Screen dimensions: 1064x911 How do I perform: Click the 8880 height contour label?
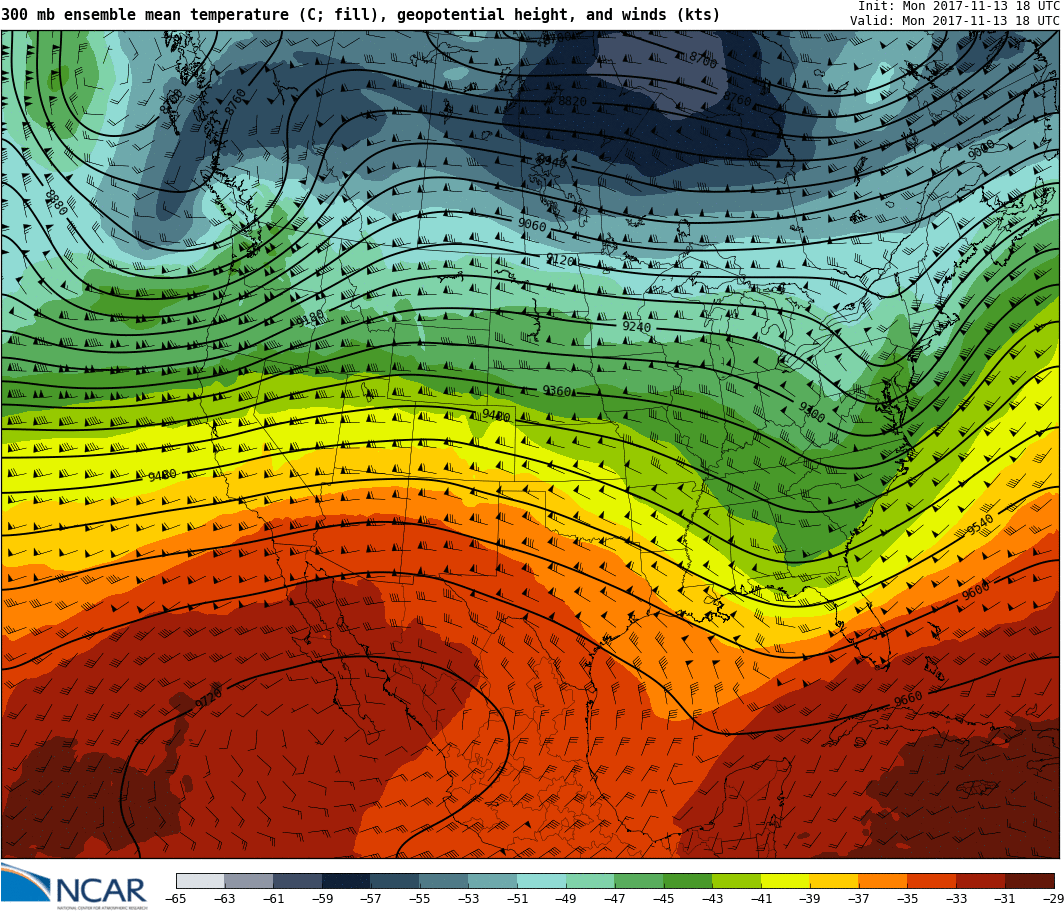click(56, 203)
